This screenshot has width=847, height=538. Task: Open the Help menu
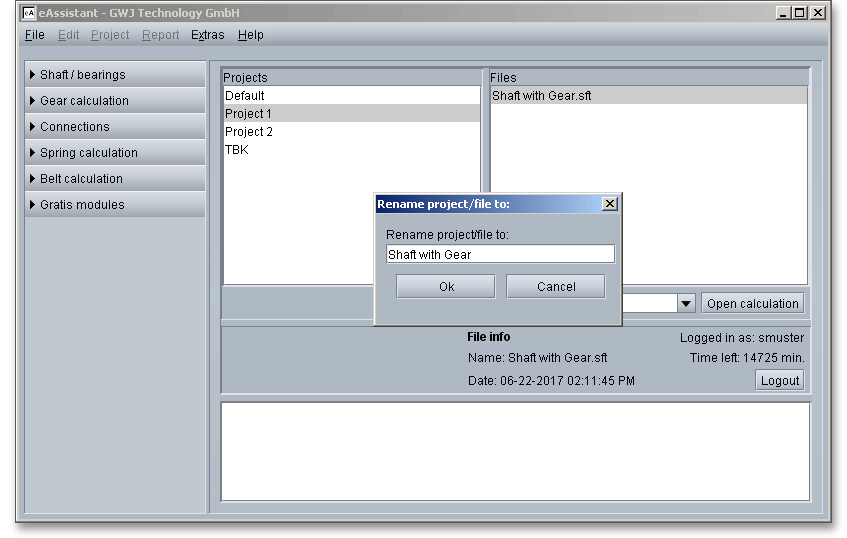(x=251, y=35)
